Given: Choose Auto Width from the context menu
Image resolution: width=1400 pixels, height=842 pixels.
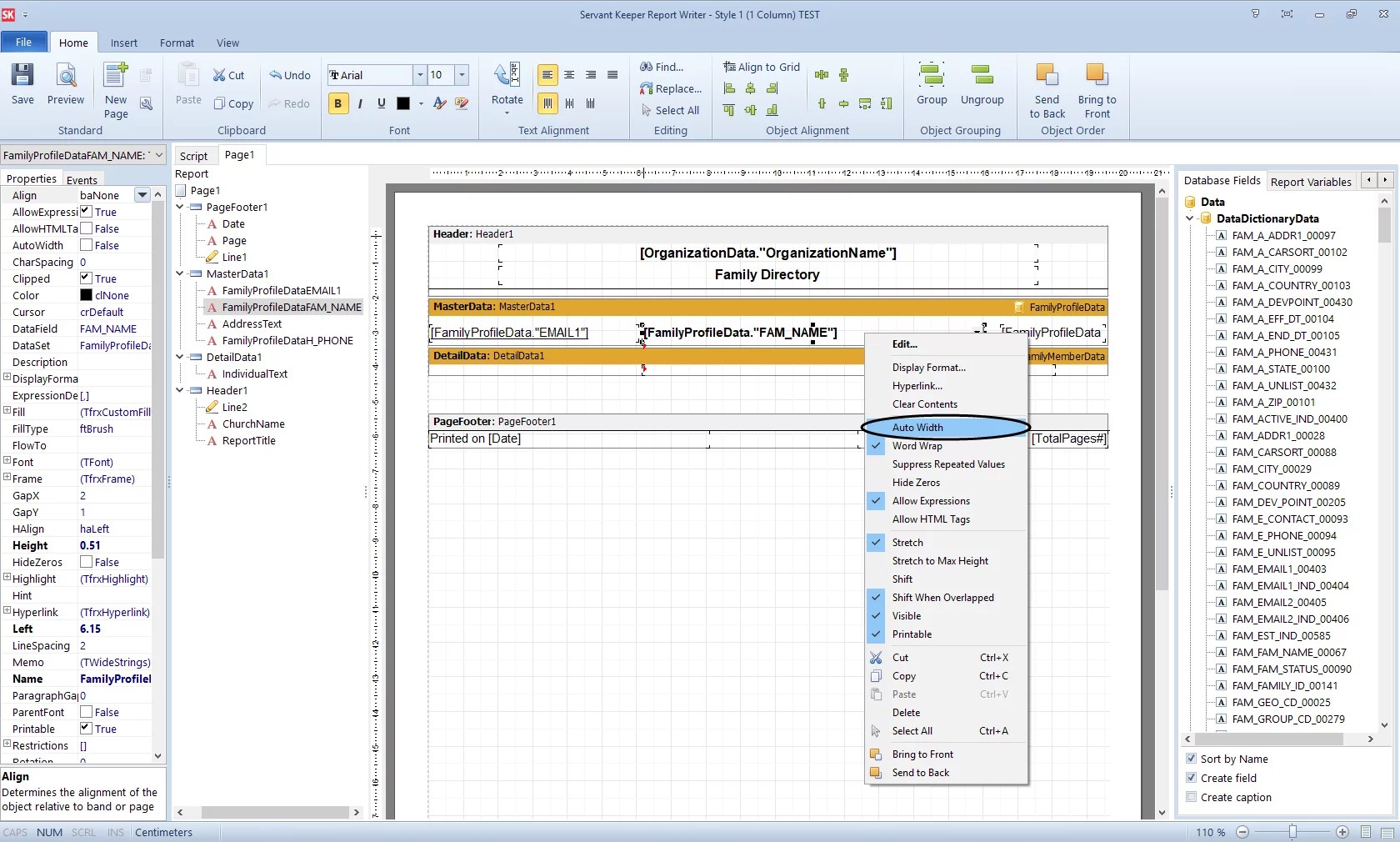Looking at the screenshot, I should pyautogui.click(x=917, y=428).
